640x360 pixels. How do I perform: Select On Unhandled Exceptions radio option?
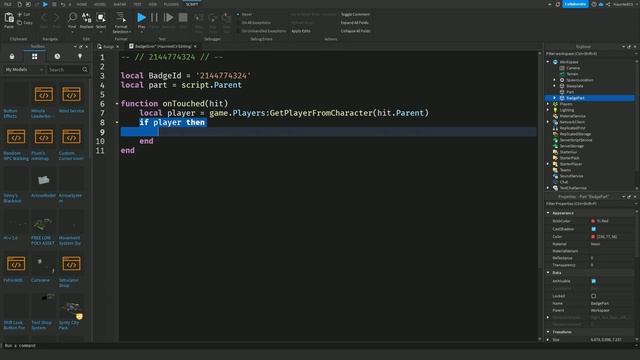(238, 31)
